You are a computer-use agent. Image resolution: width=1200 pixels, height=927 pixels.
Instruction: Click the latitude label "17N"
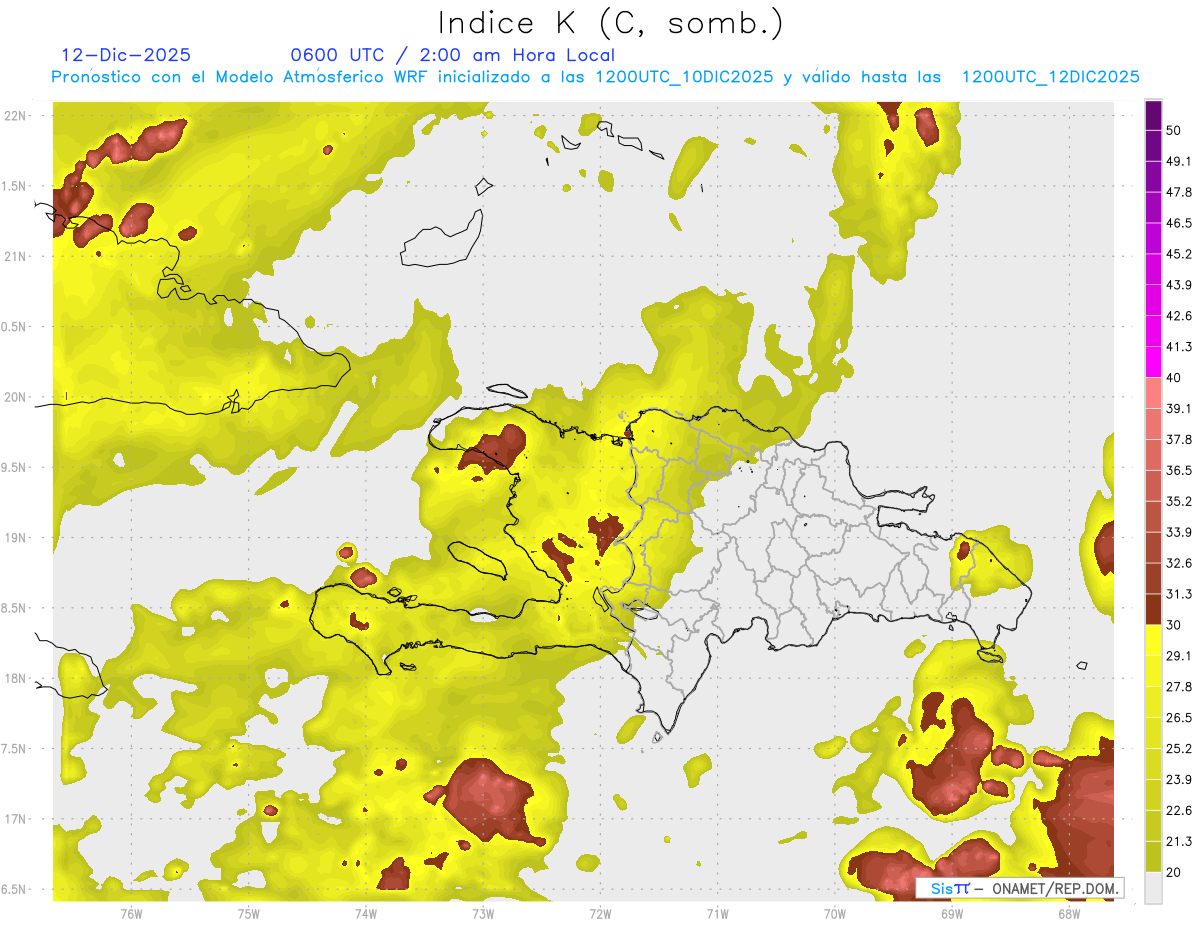pyautogui.click(x=16, y=819)
